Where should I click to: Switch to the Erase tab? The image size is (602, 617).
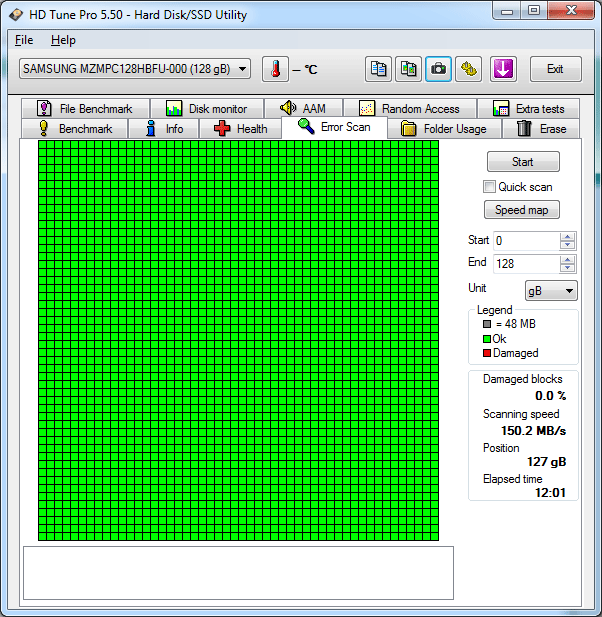pyautogui.click(x=541, y=129)
